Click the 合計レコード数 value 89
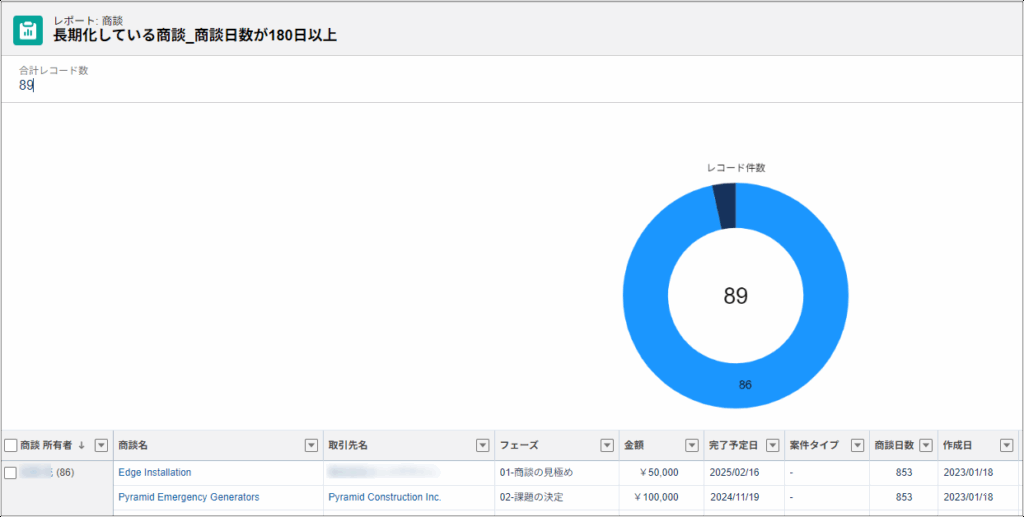 pyautogui.click(x=26, y=86)
